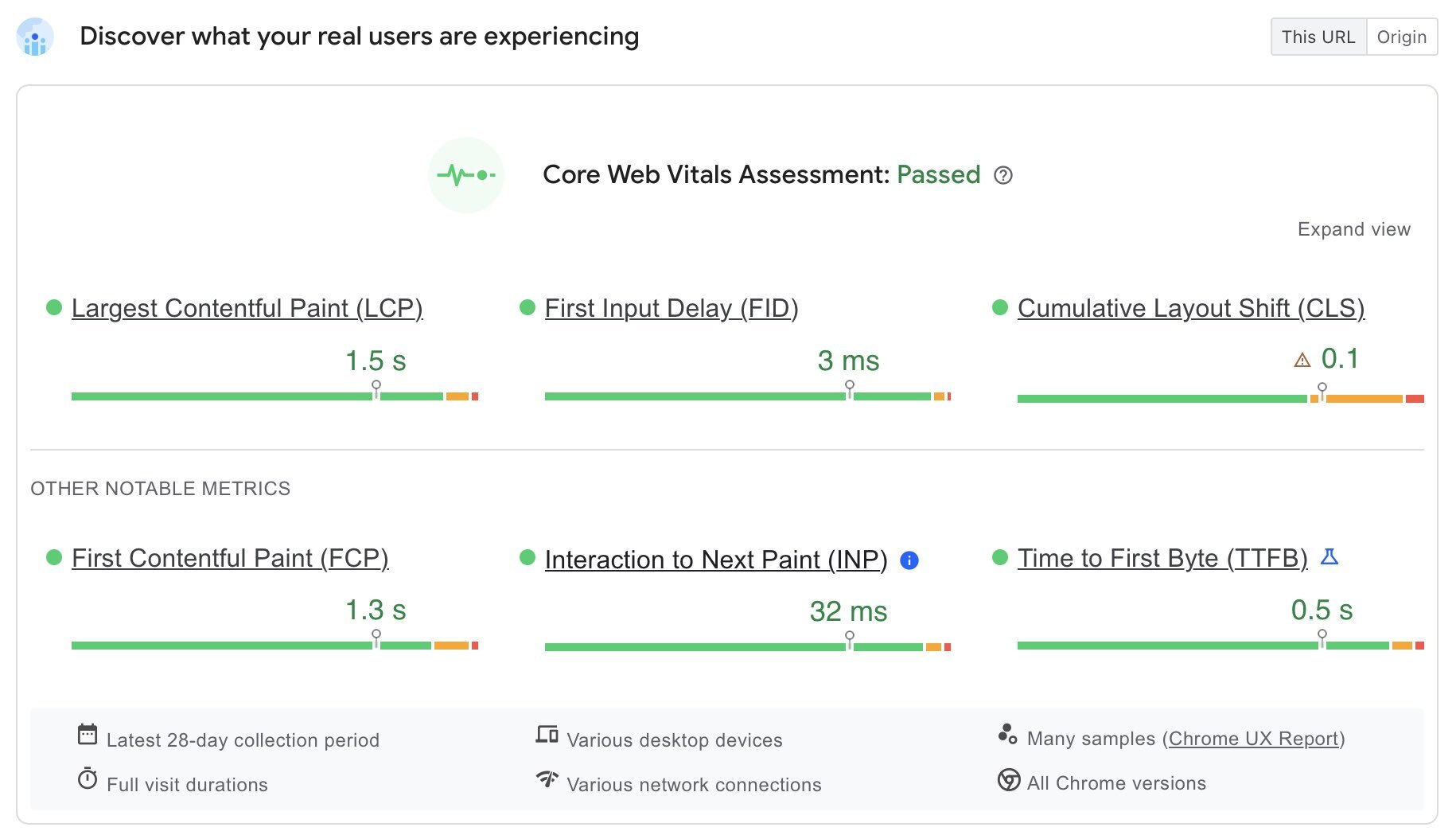Click the network connections icon
This screenshot has height=839, width=1456.
[547, 779]
